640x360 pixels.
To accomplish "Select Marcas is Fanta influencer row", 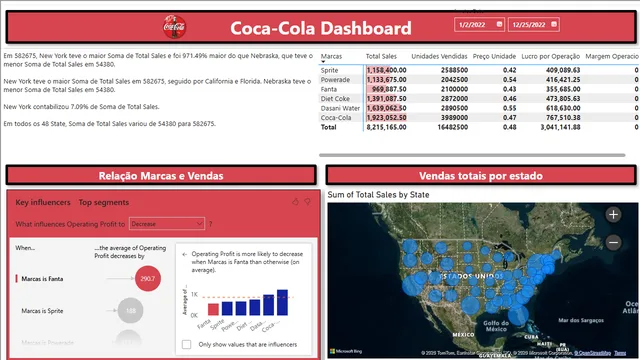I will 42,279.
